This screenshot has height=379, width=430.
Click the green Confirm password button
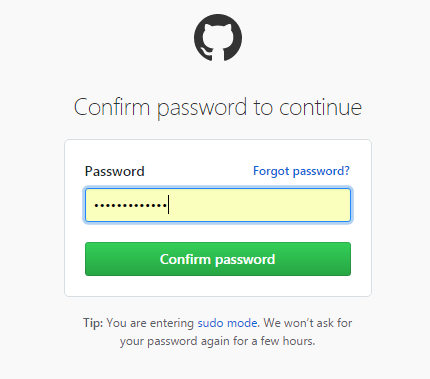pos(218,259)
